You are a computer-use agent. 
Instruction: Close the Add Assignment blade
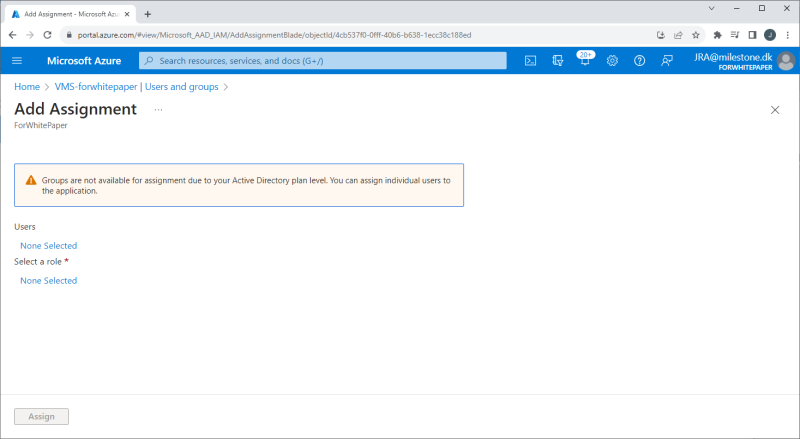click(775, 110)
